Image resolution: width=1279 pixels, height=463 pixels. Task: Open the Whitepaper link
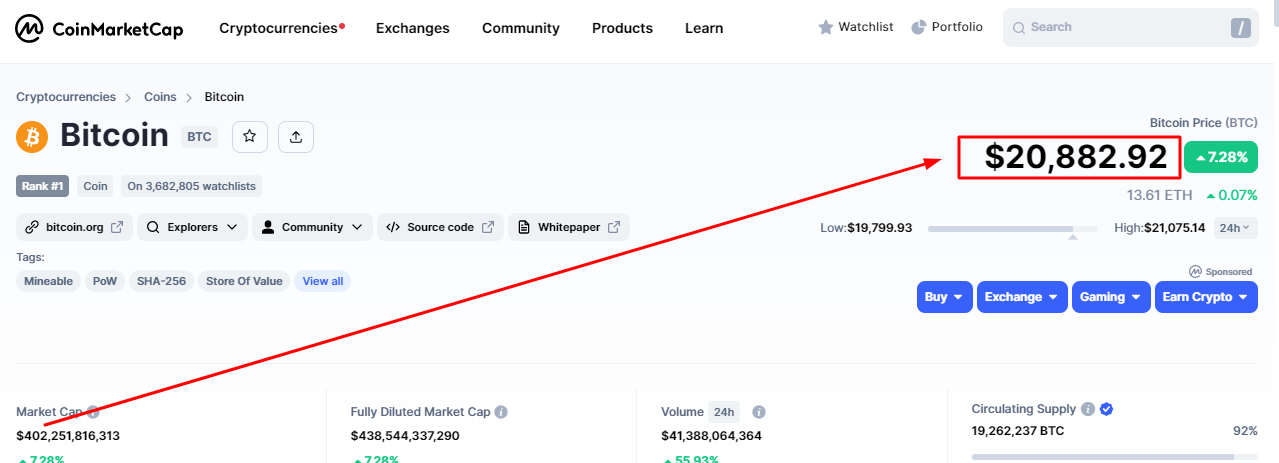[x=569, y=227]
